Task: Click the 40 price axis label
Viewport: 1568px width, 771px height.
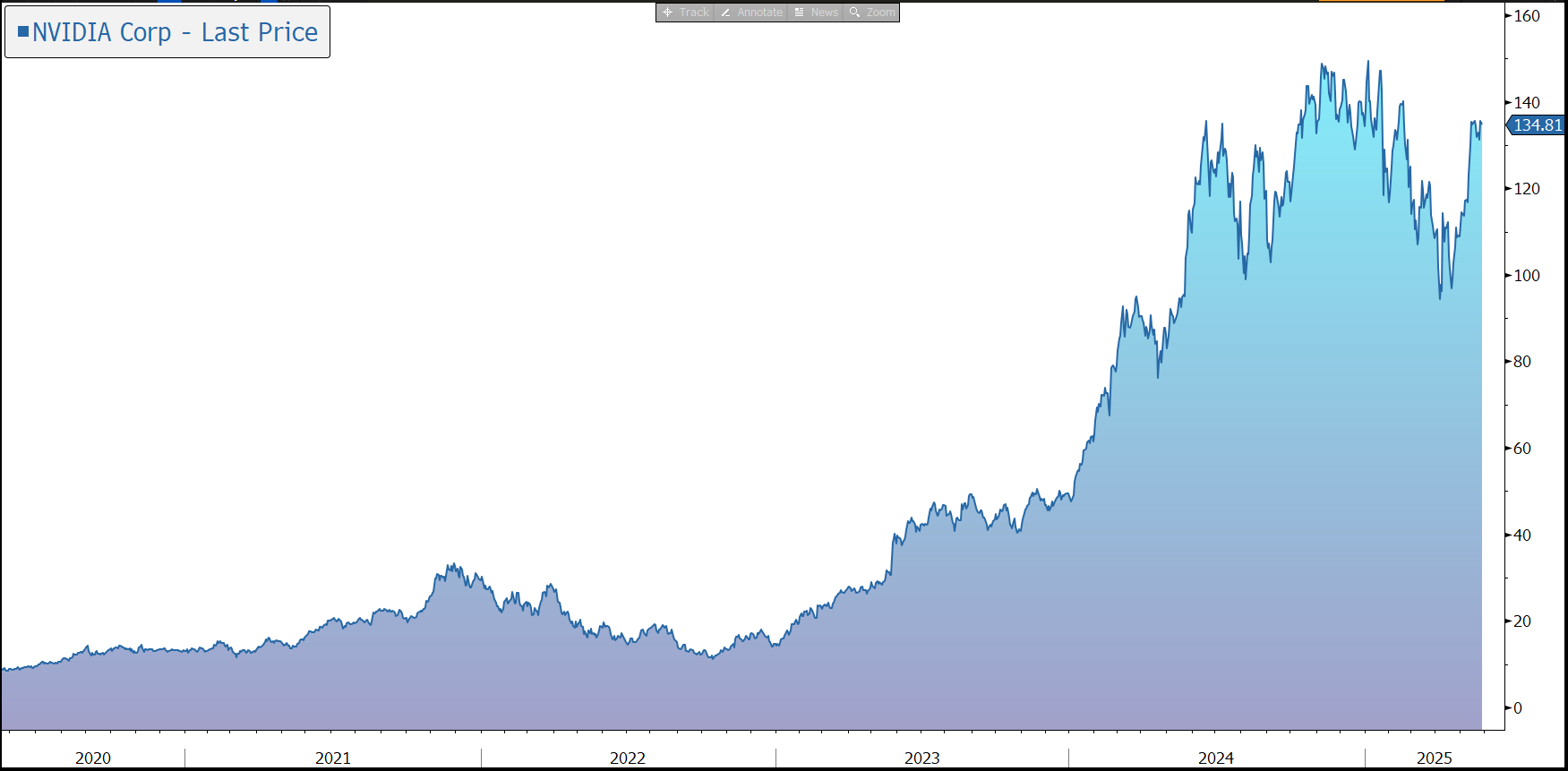Action: click(x=1522, y=535)
